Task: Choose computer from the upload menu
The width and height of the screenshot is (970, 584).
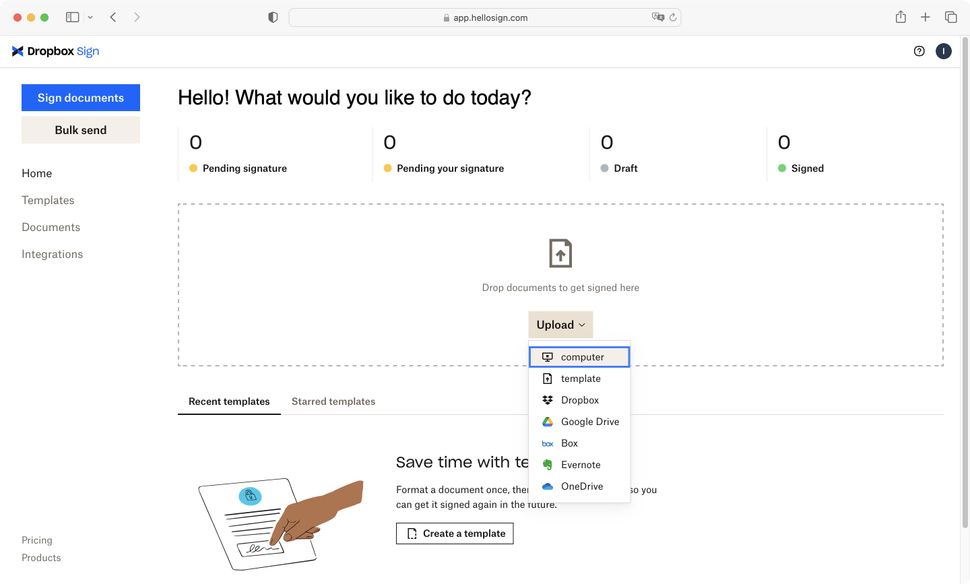Action: coord(580,357)
